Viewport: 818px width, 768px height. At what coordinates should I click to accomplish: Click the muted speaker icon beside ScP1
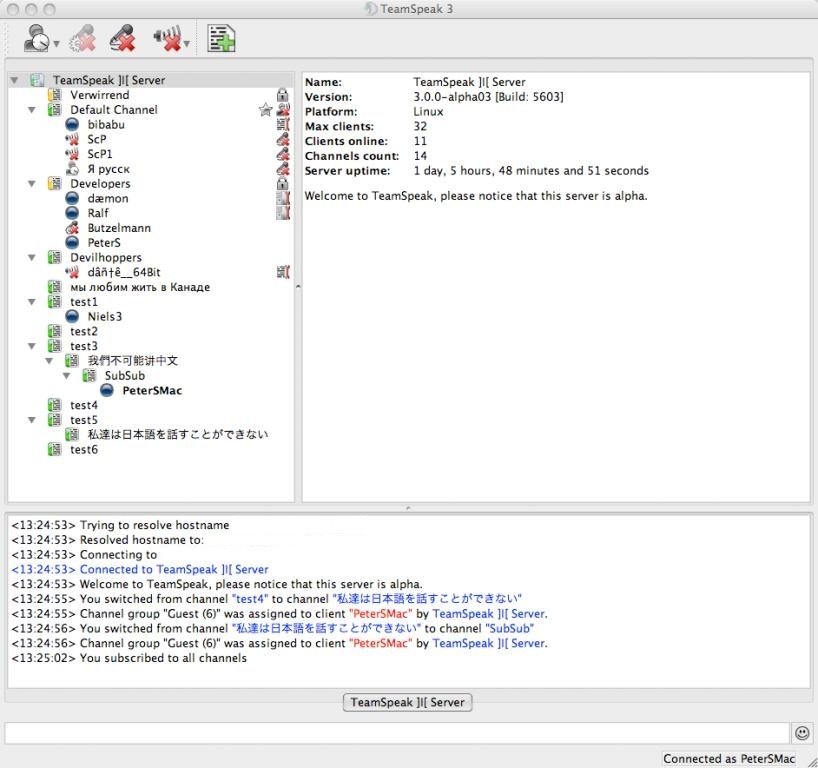72,155
